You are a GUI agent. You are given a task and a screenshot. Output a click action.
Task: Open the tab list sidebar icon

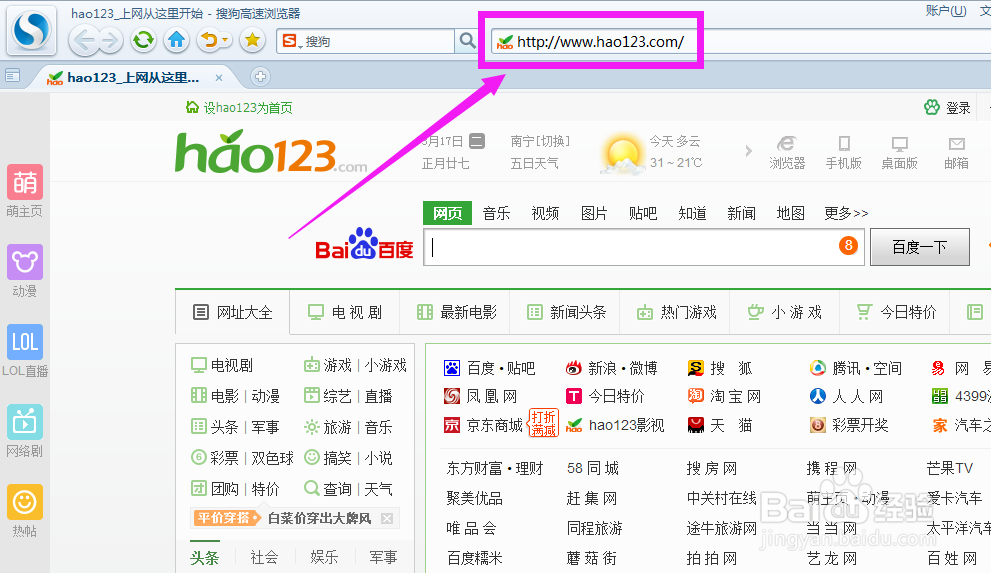point(13,76)
